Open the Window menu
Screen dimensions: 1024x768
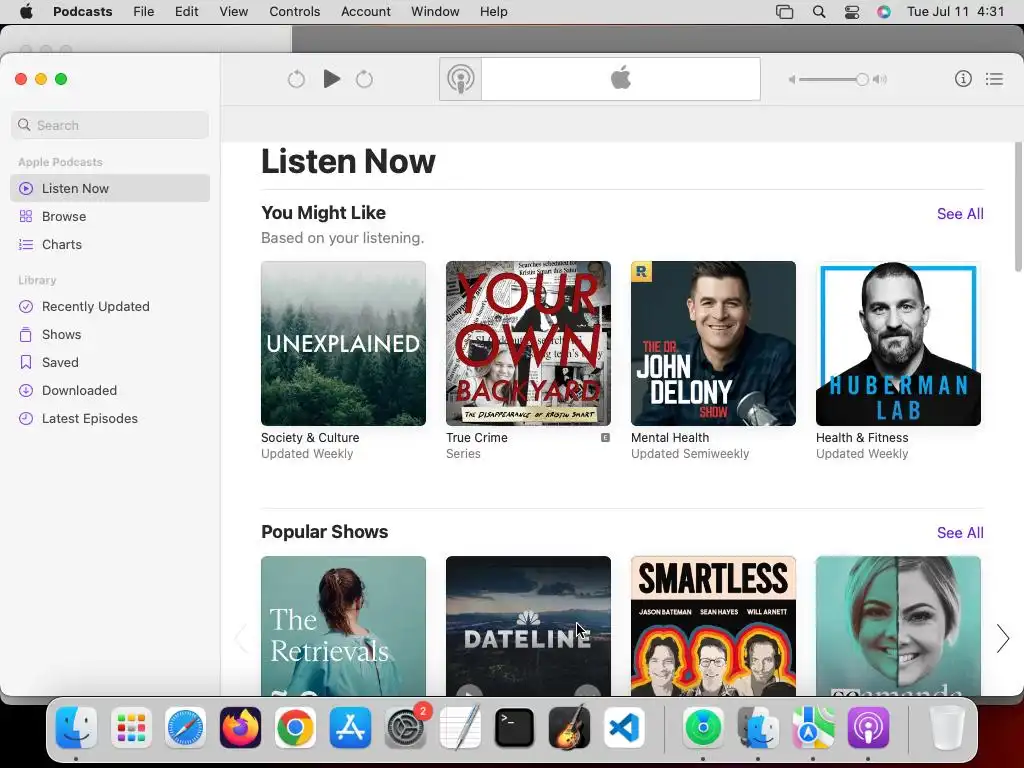click(435, 12)
